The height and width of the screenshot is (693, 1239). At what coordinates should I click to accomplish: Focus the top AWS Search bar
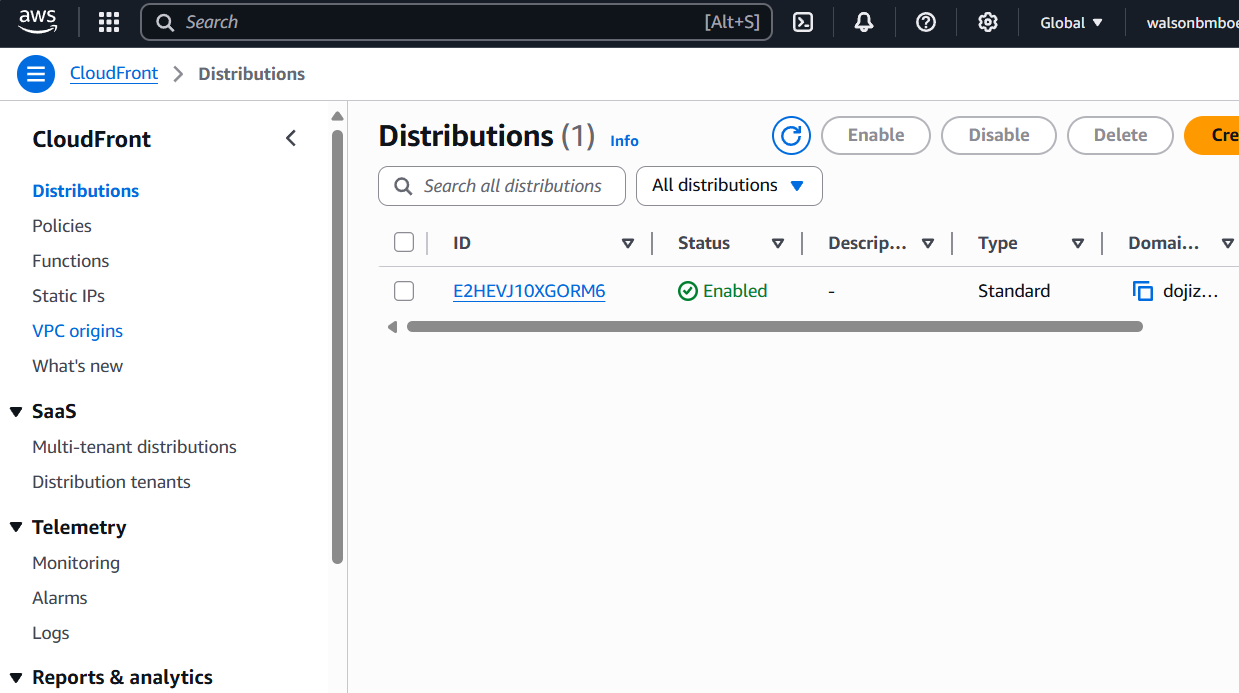[457, 22]
